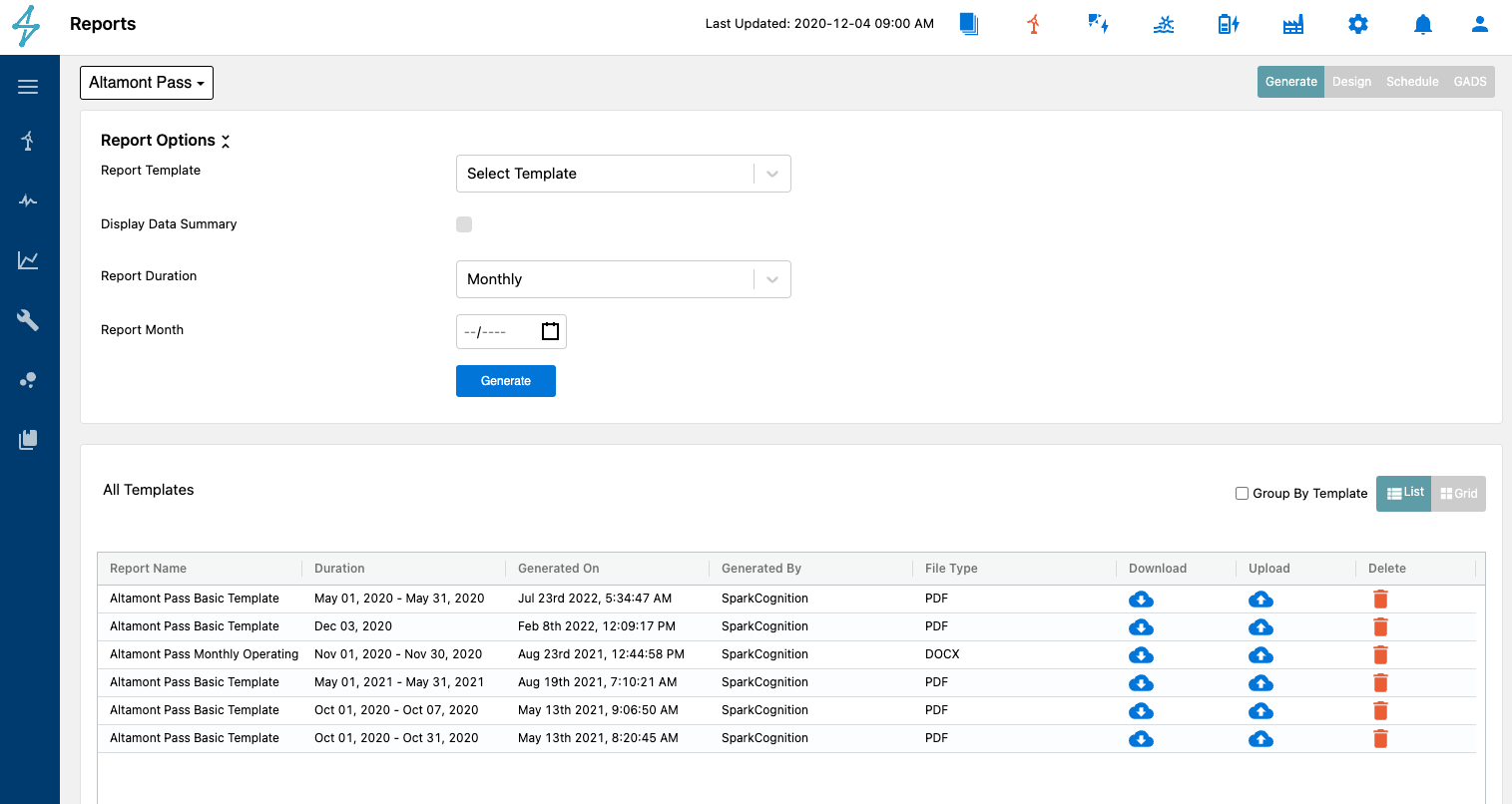The width and height of the screenshot is (1512, 804).
Task: Click 'Feb 8th 2022, 12:09:17 PM' cell
Action: 597,626
